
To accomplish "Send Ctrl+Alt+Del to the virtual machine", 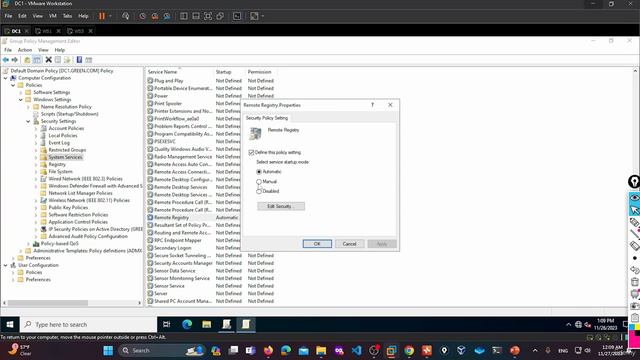I will coord(126,16).
